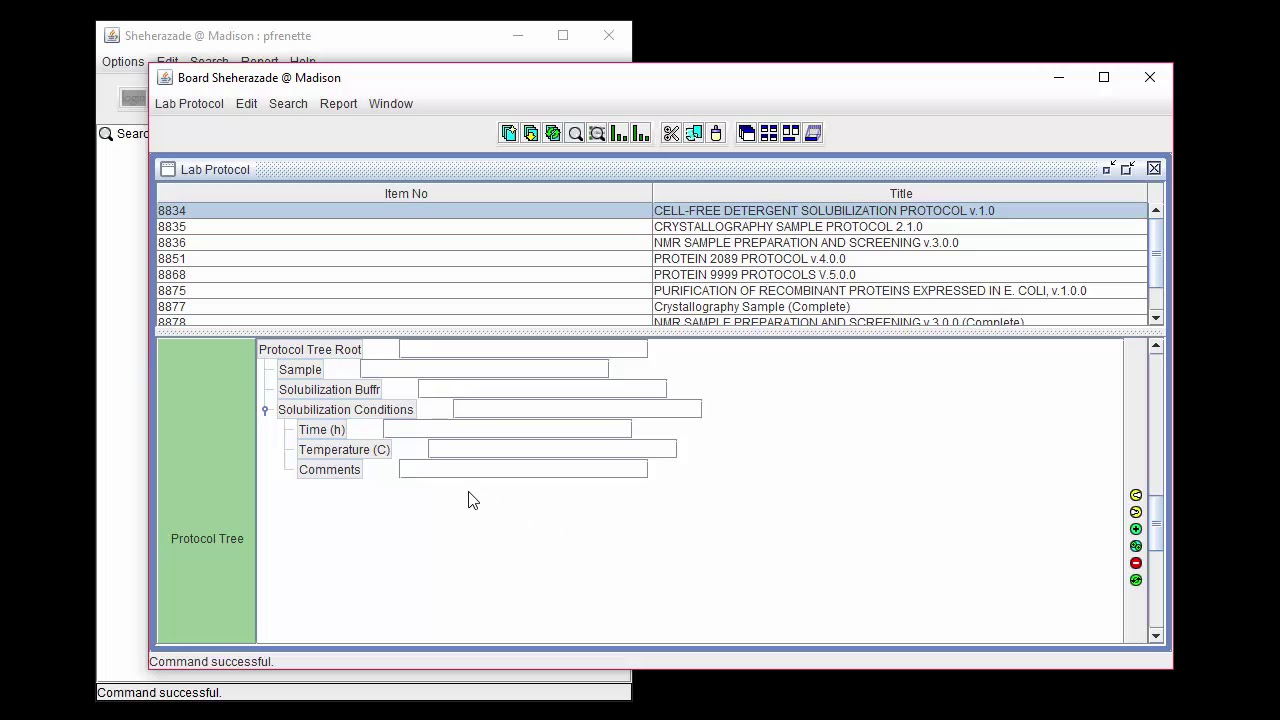
Task: Click the maximize button of Lab Protocol frame
Action: point(1128,169)
